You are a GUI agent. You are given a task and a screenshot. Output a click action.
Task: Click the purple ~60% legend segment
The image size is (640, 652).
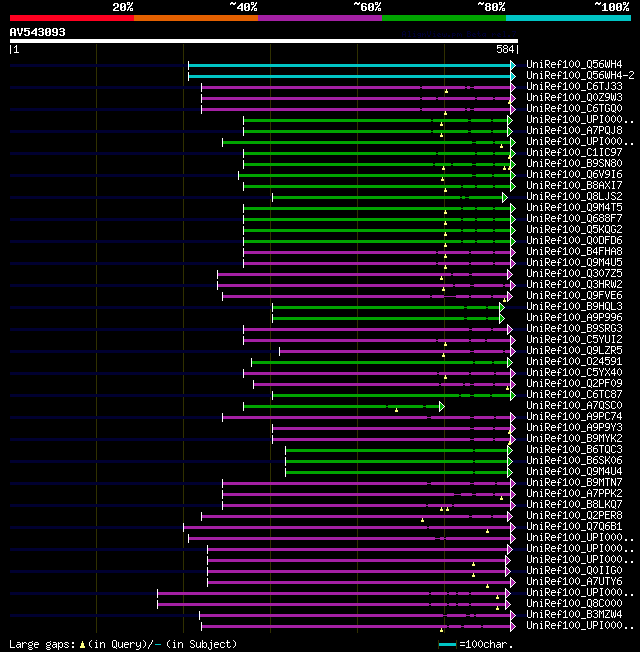pyautogui.click(x=320, y=18)
